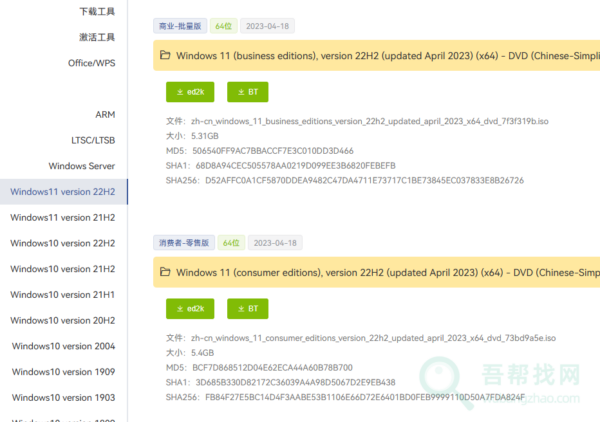The image size is (600, 422).
Task: Click folder icon beside consumer editions title
Action: pos(166,272)
